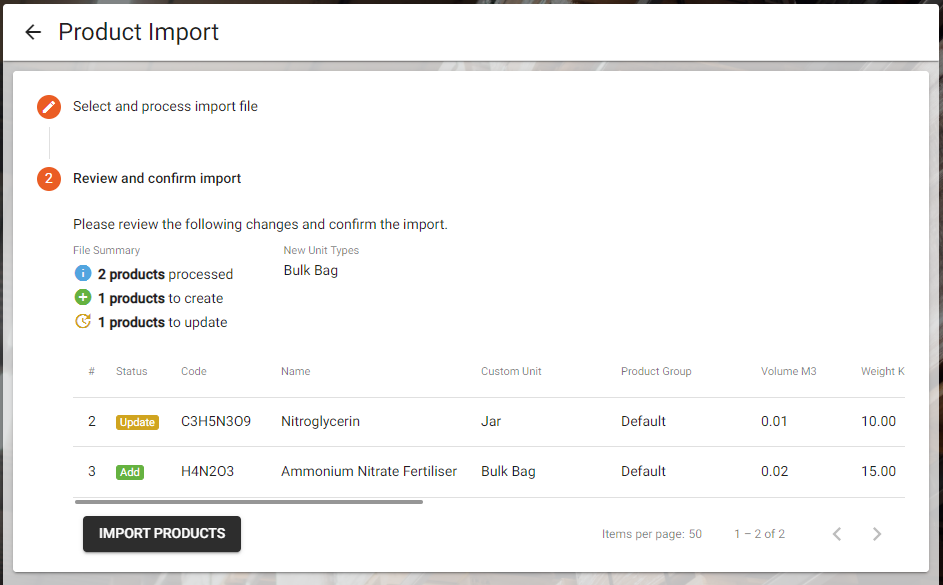This screenshot has width=943, height=585.
Task: Click the Jar custom unit cell
Action: [x=491, y=421]
